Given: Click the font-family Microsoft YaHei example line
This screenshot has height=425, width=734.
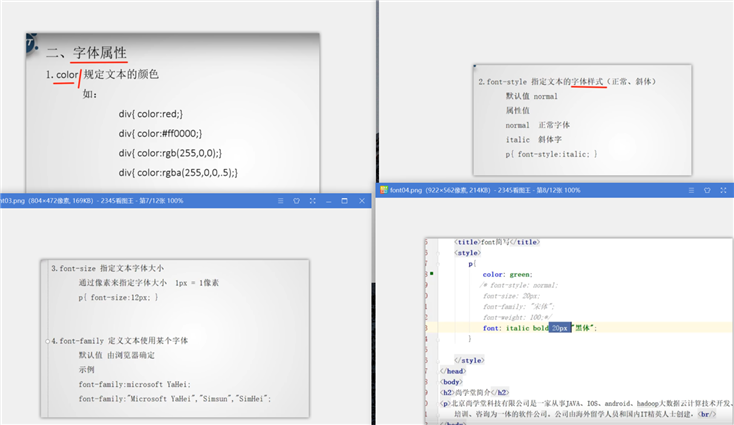Looking at the screenshot, I should pos(135,384).
